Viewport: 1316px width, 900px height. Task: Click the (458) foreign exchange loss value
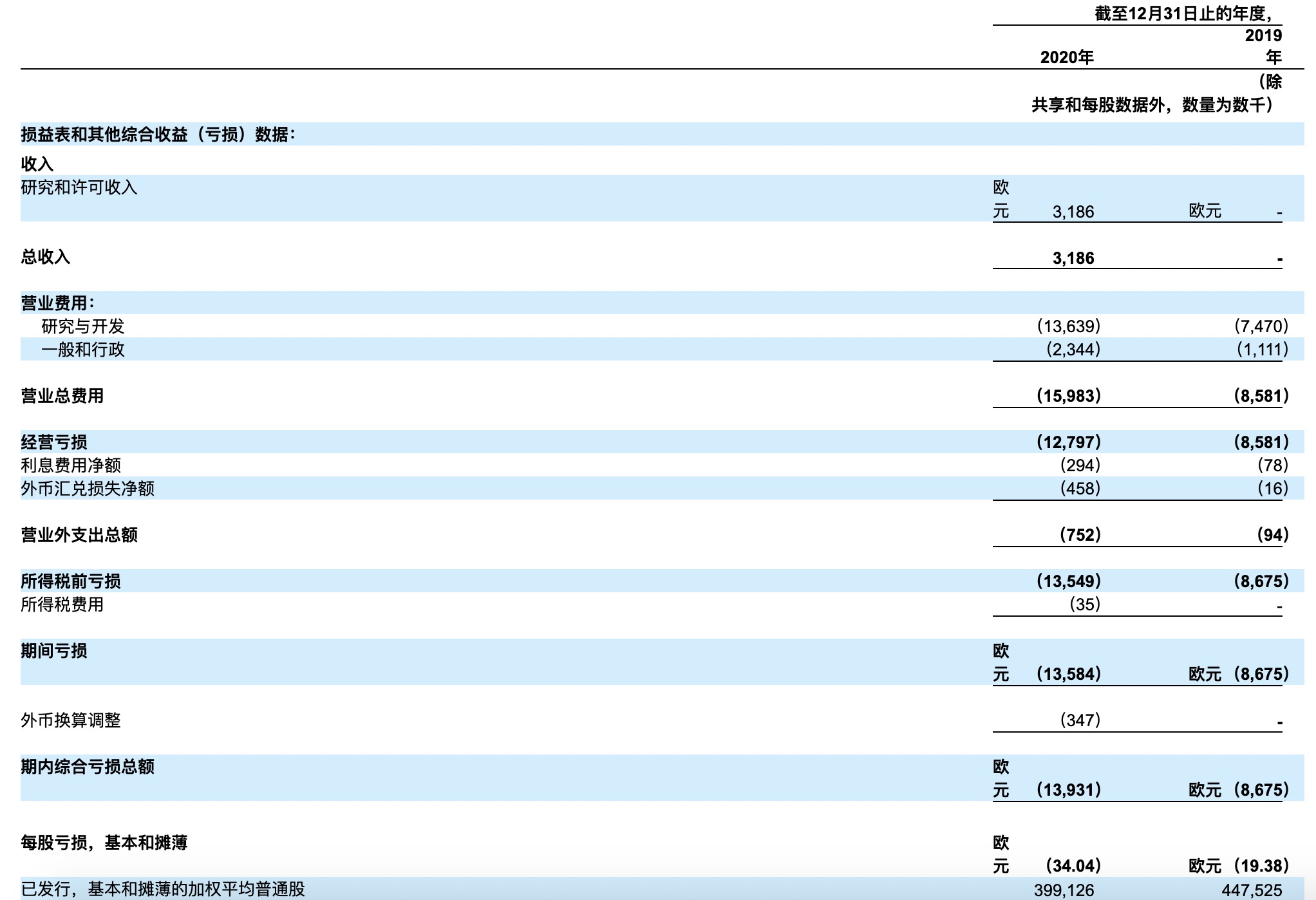point(1080,488)
